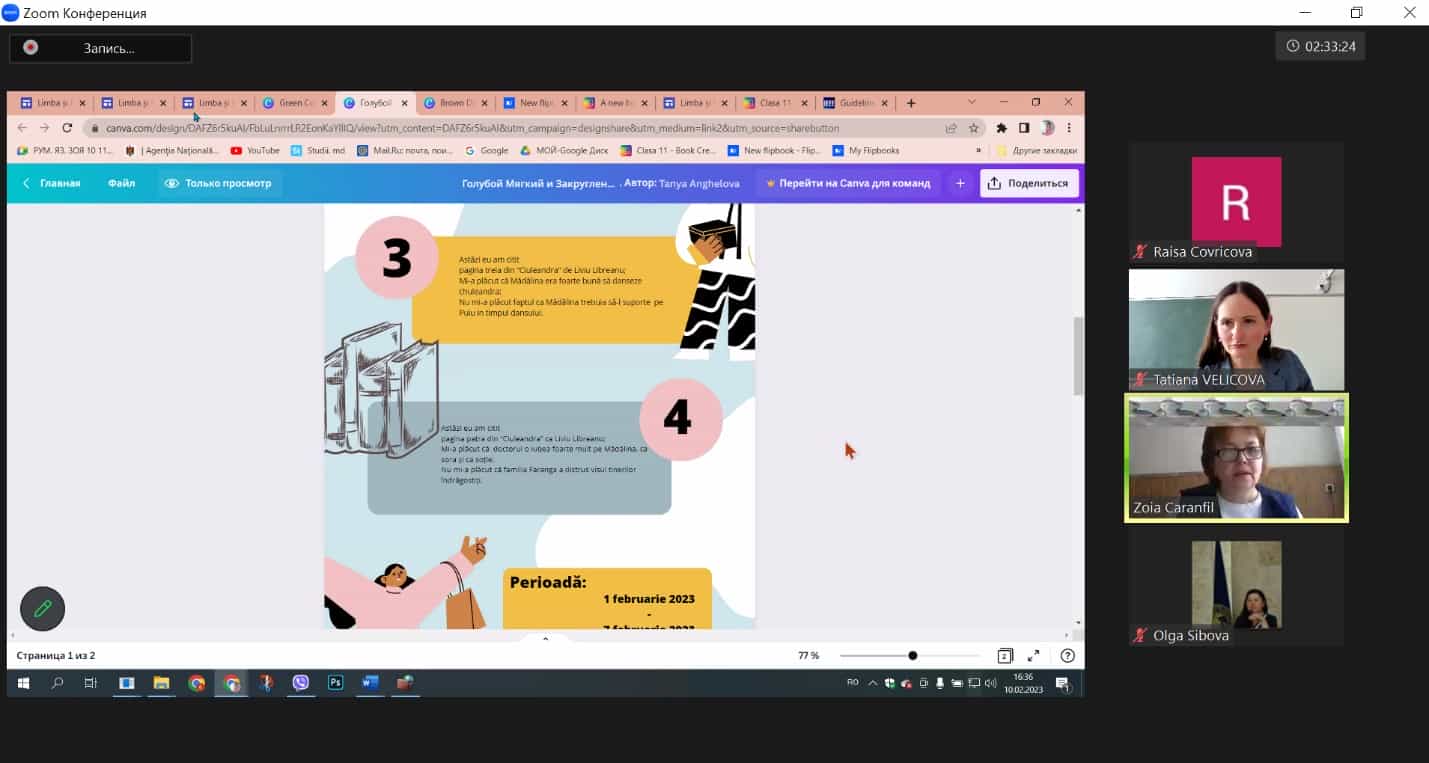
Task: Toggle the Zoom recording indicator
Action: [x=100, y=48]
